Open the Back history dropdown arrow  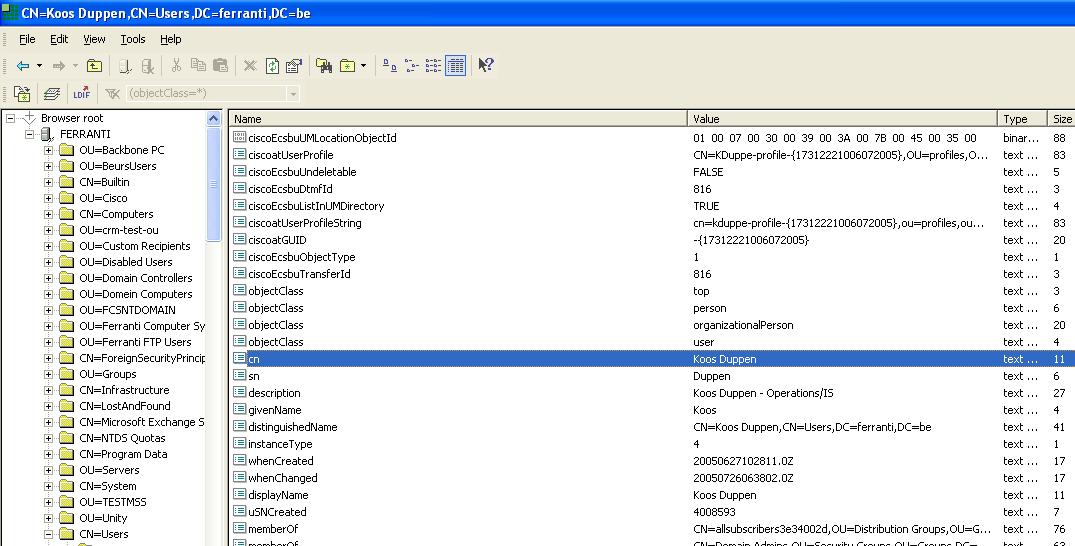[x=39, y=66]
